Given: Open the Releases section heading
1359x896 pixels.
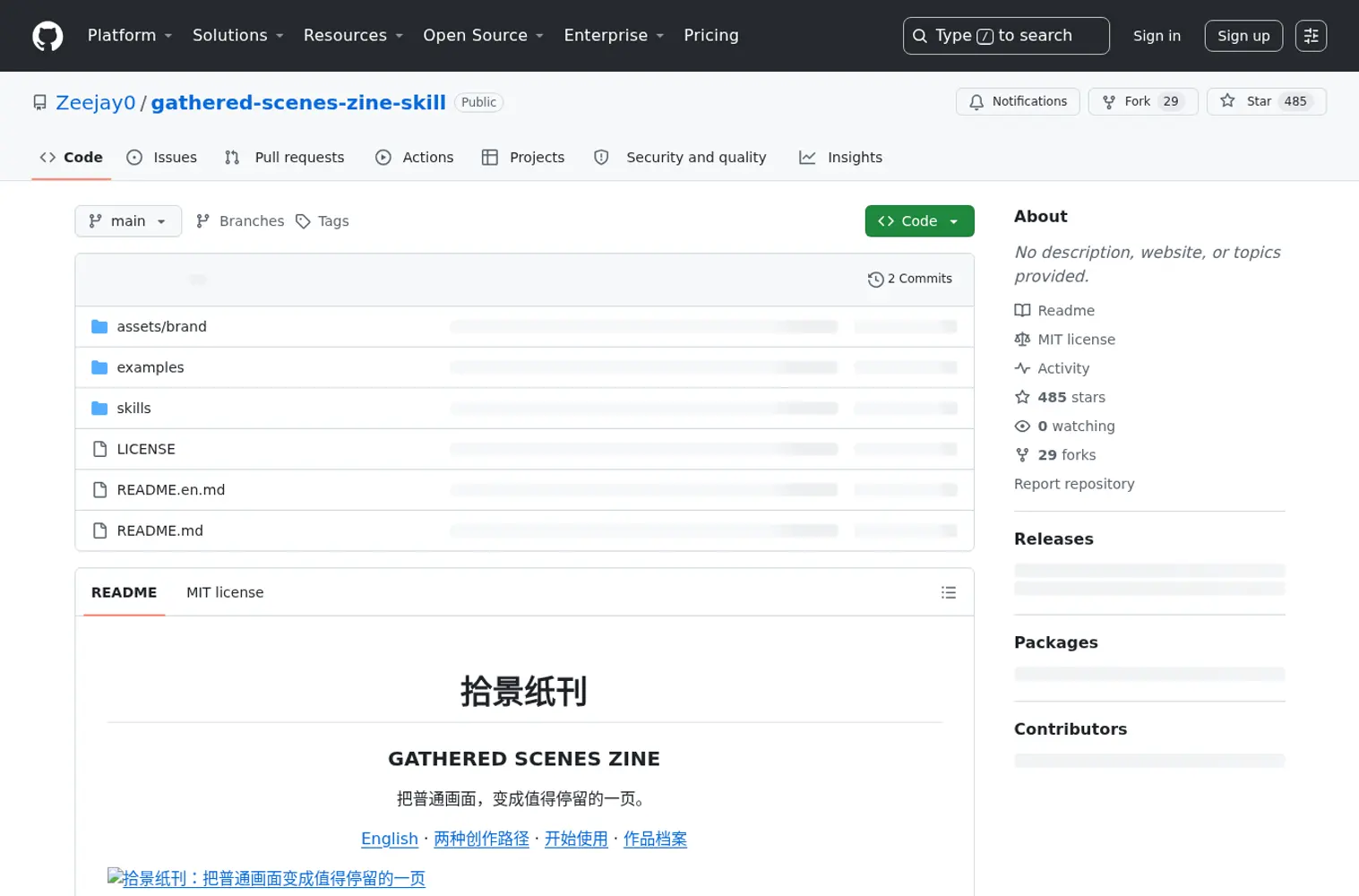Looking at the screenshot, I should pyautogui.click(x=1054, y=539).
